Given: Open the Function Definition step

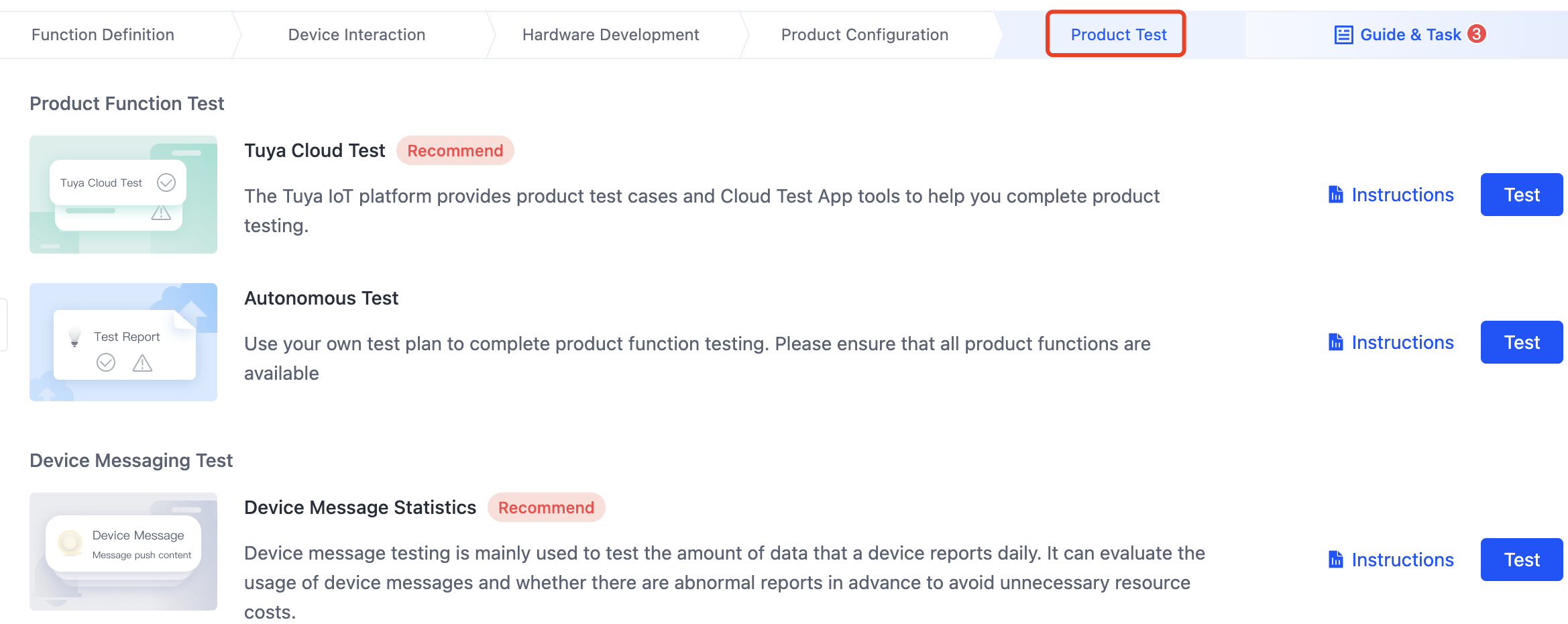Looking at the screenshot, I should click(103, 35).
